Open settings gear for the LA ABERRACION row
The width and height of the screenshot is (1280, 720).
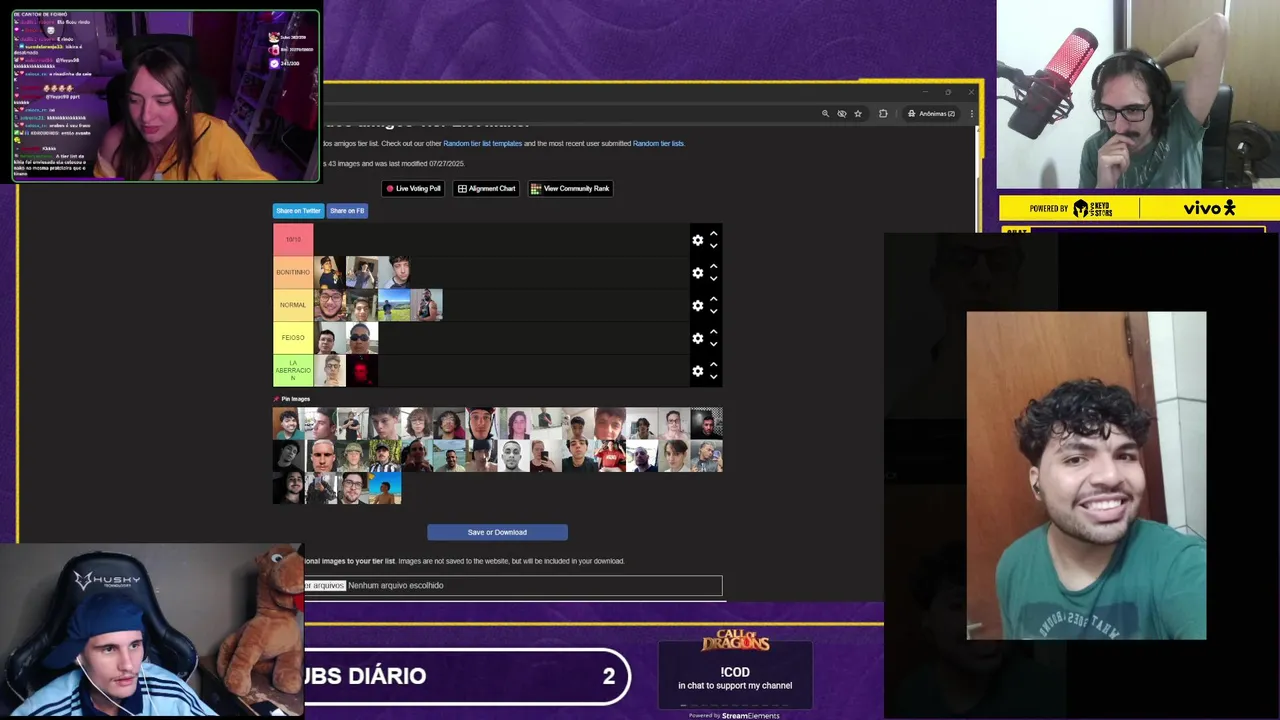tap(697, 371)
